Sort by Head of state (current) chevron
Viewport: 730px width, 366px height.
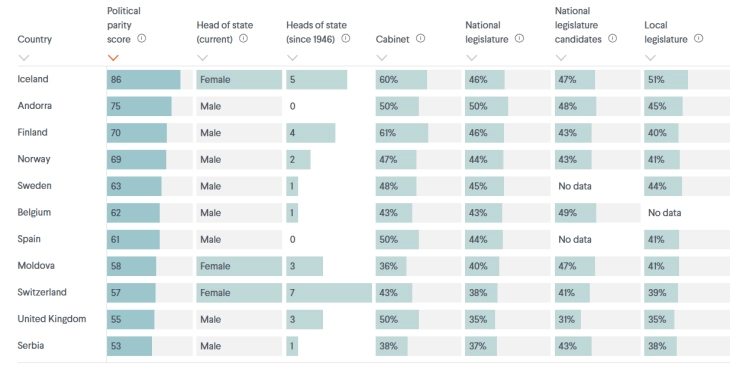coord(203,58)
